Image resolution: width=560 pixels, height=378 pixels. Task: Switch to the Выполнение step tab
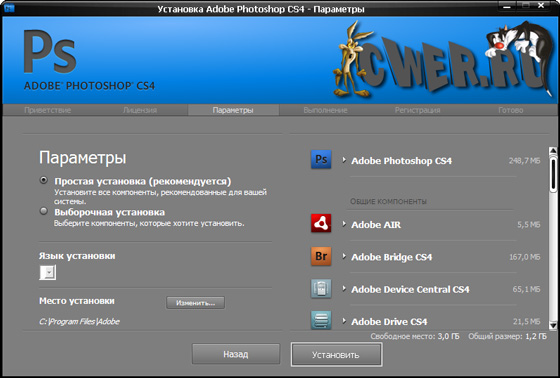point(325,110)
